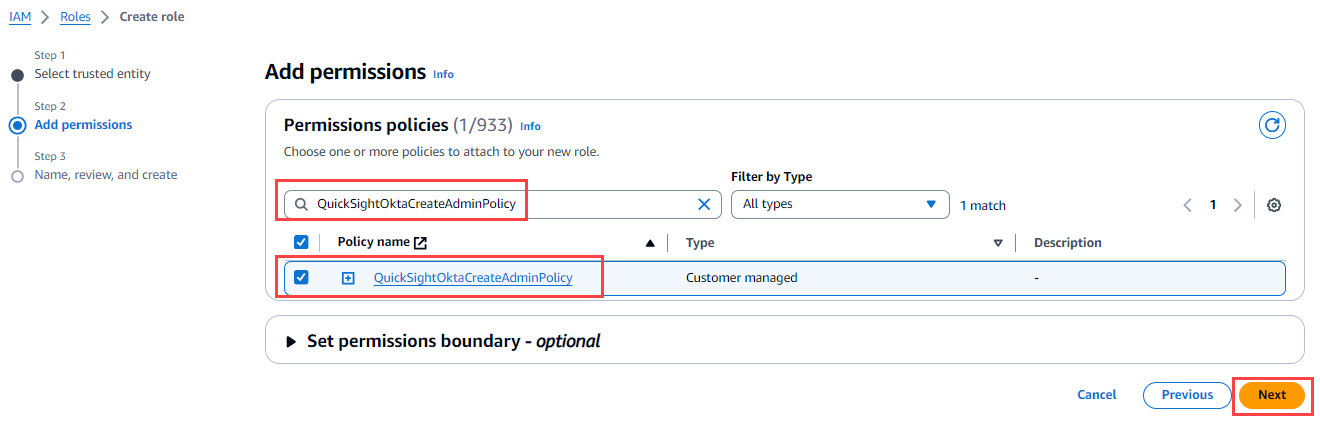The height and width of the screenshot is (425, 1320).
Task: Click the refresh policies icon
Action: coord(1272,125)
